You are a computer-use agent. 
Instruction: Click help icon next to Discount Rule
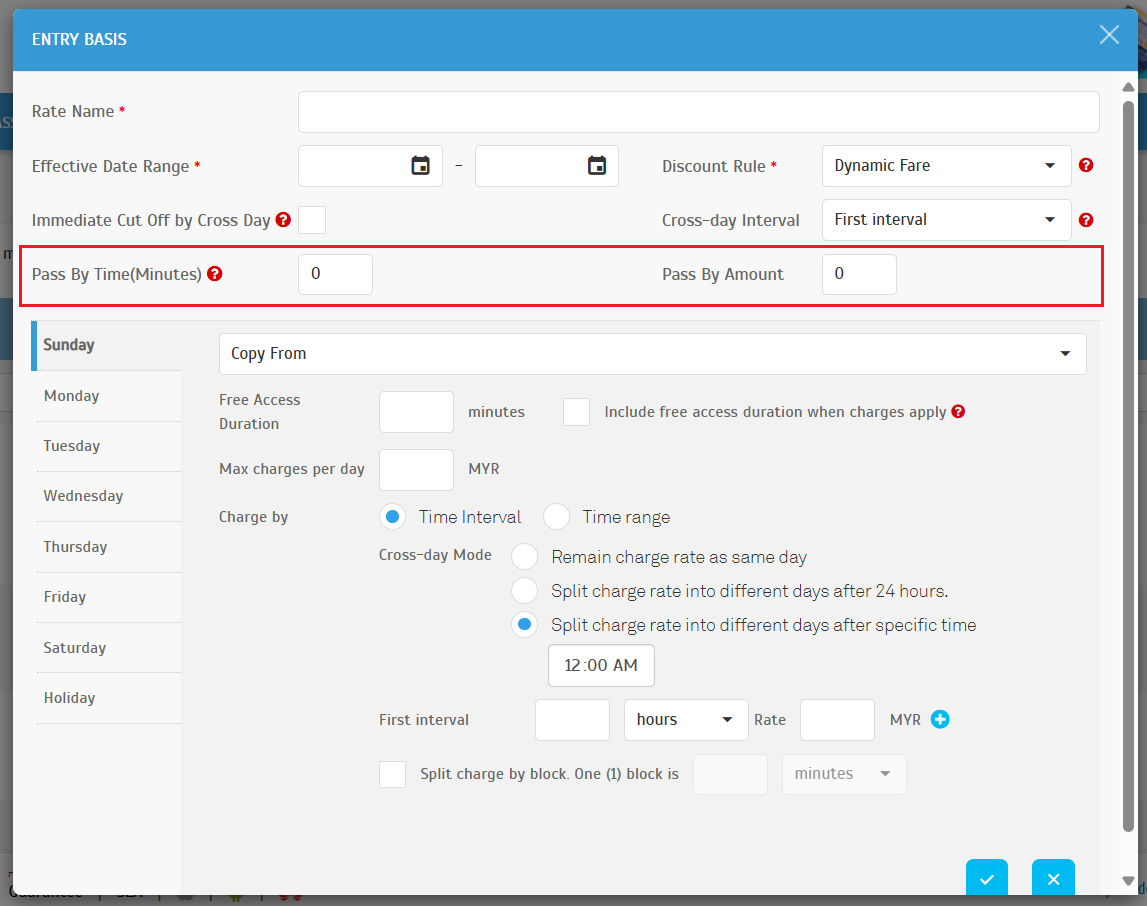(x=1086, y=166)
